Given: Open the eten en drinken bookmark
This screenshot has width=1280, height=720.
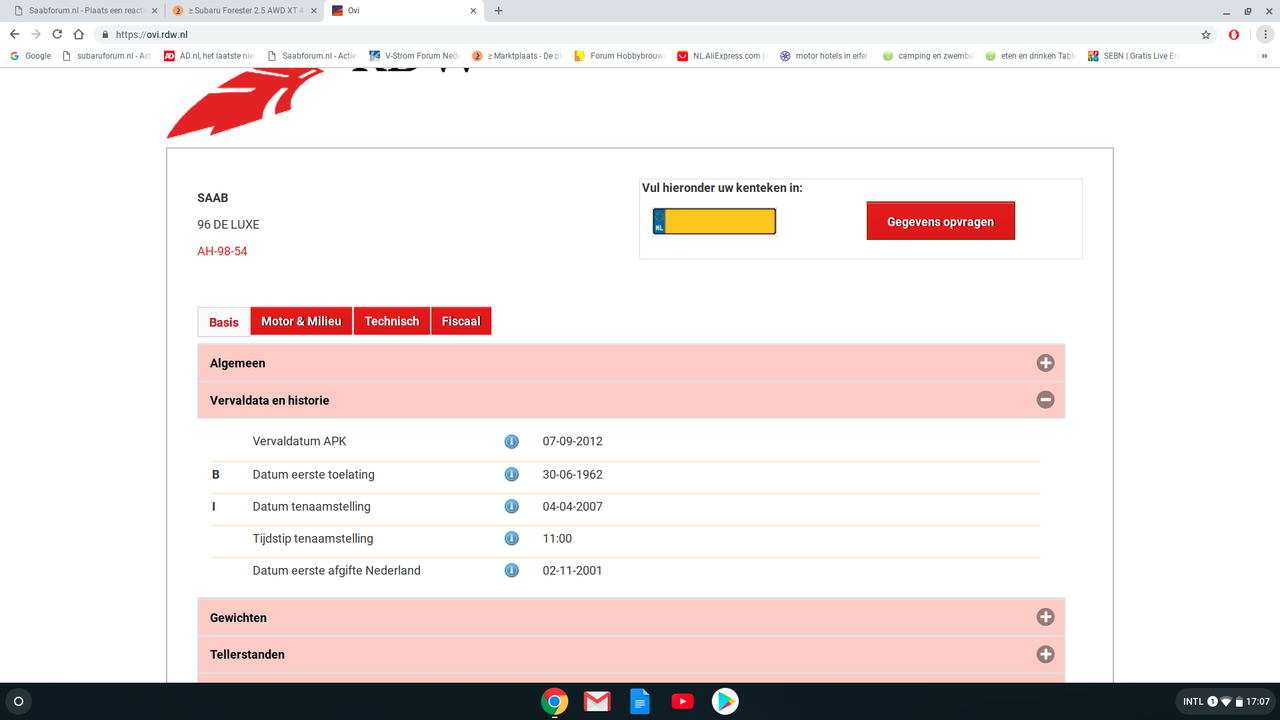Looking at the screenshot, I should [1030, 56].
